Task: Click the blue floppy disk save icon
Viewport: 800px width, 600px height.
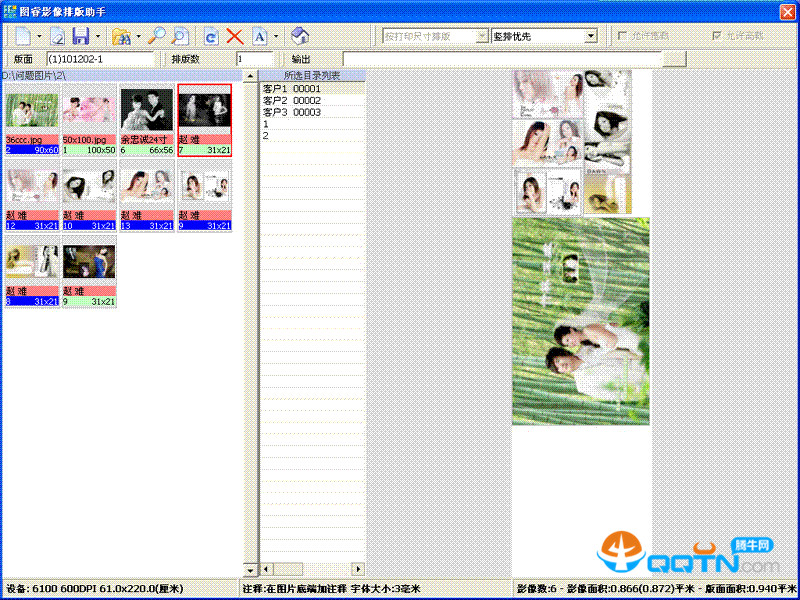Action: coord(80,36)
